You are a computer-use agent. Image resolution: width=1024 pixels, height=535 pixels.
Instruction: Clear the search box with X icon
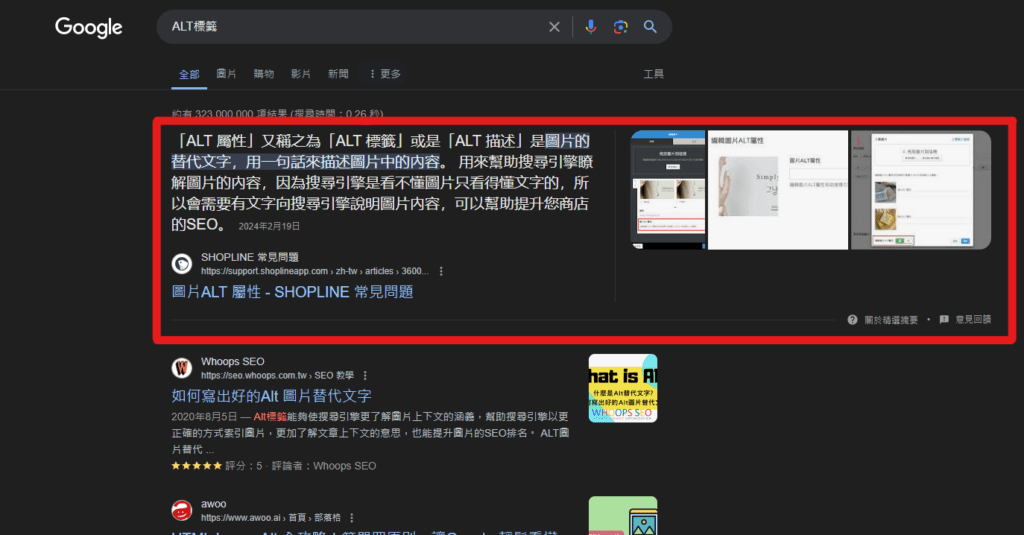pyautogui.click(x=554, y=27)
